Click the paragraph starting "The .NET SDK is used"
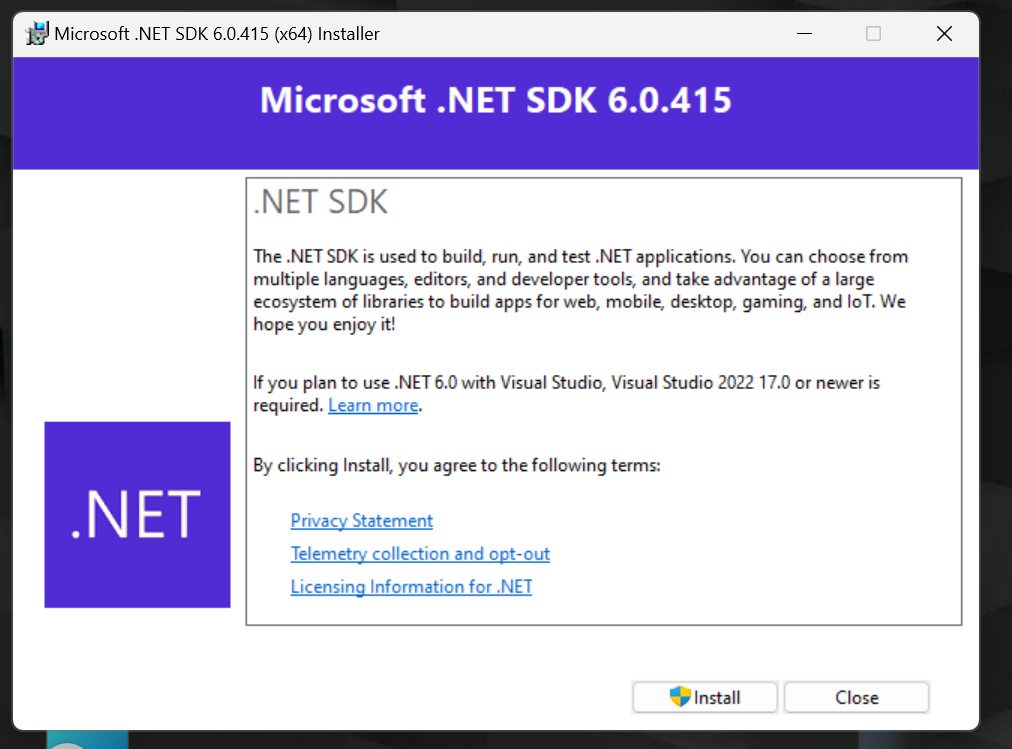 click(580, 290)
